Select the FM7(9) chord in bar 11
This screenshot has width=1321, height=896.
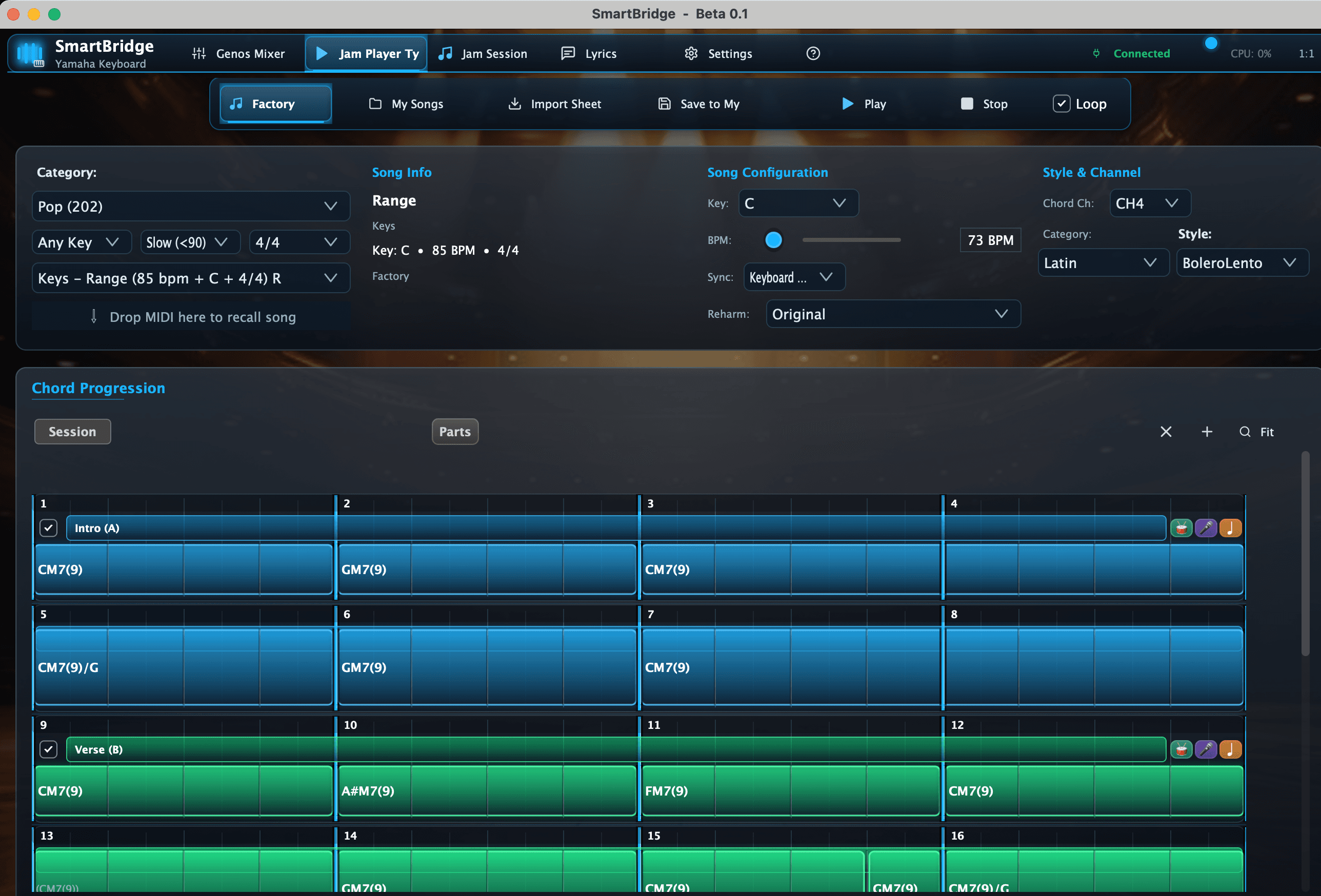[x=791, y=791]
